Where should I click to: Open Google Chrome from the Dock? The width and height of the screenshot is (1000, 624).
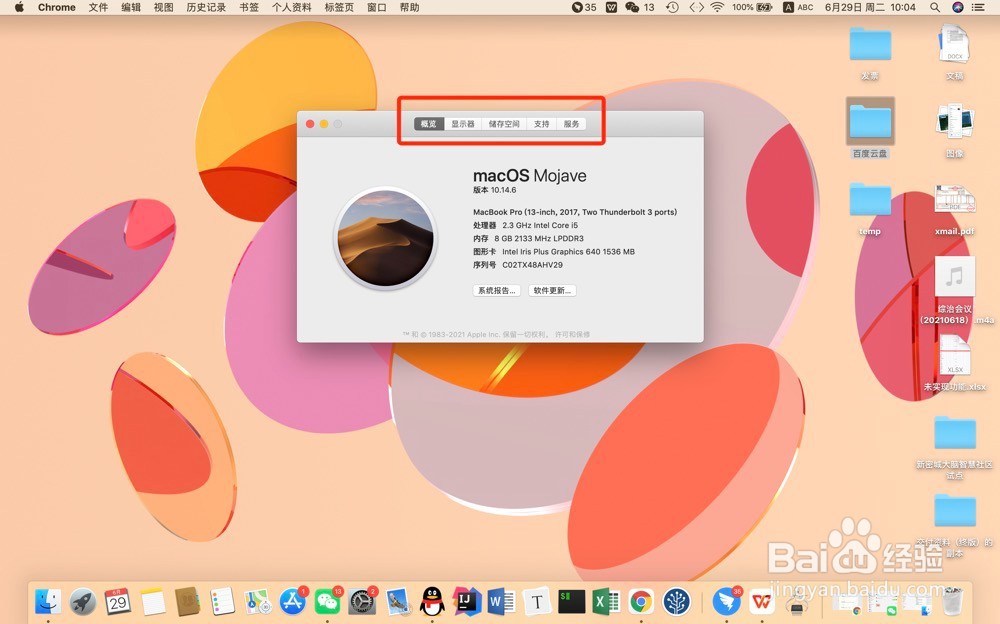(641, 602)
